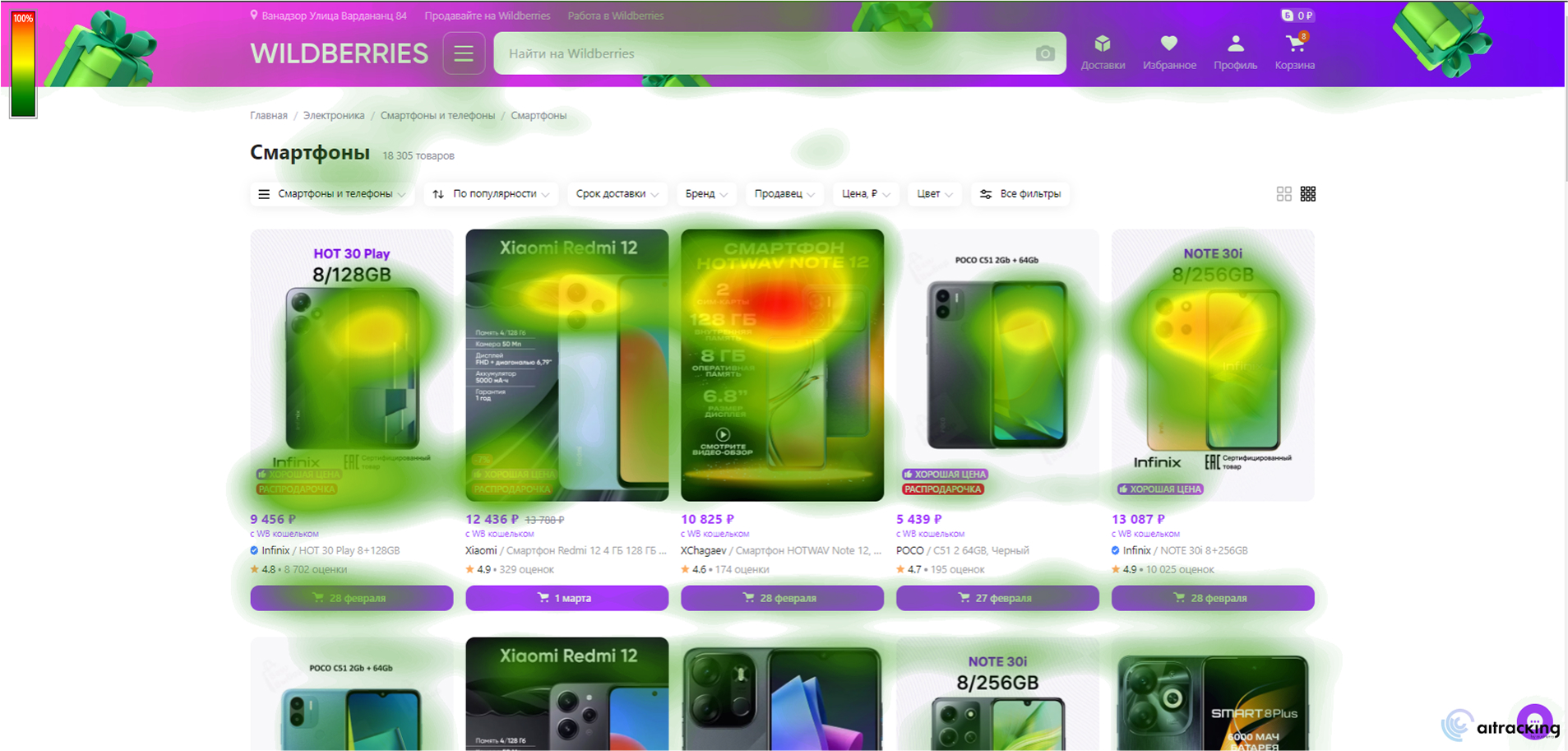This screenshot has width=1568, height=751.
Task: Click rating 4.8 • 8 702 оценки
Action: pos(298,569)
